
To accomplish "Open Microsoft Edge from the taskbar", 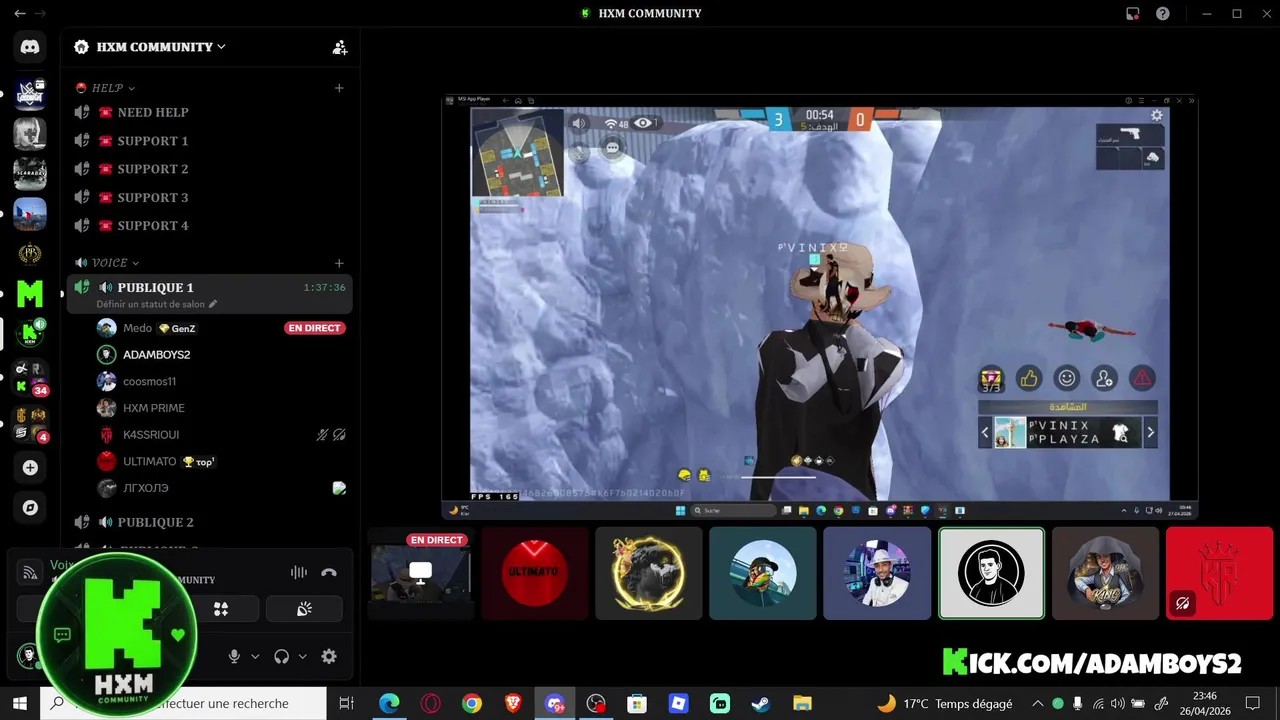I will [x=389, y=704].
